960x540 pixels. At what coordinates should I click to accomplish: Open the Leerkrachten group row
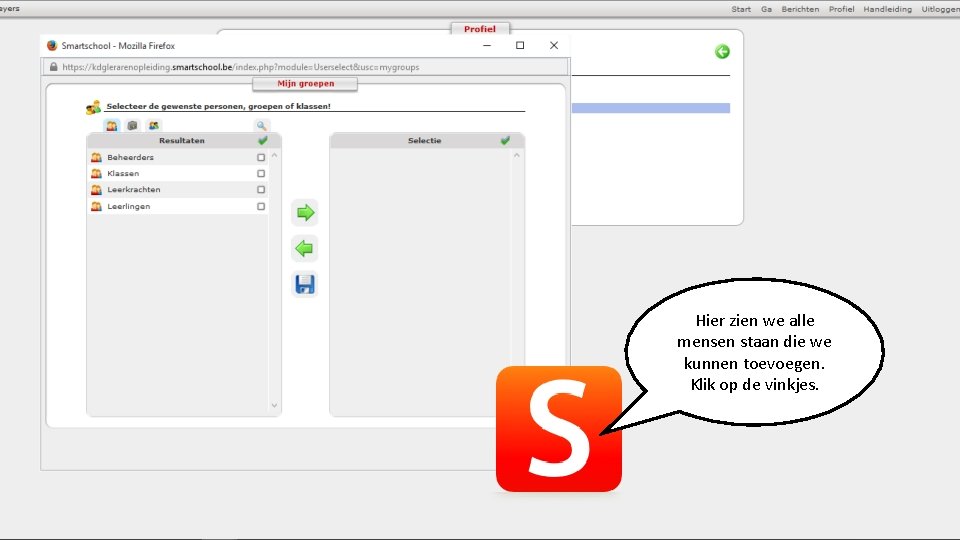[178, 190]
